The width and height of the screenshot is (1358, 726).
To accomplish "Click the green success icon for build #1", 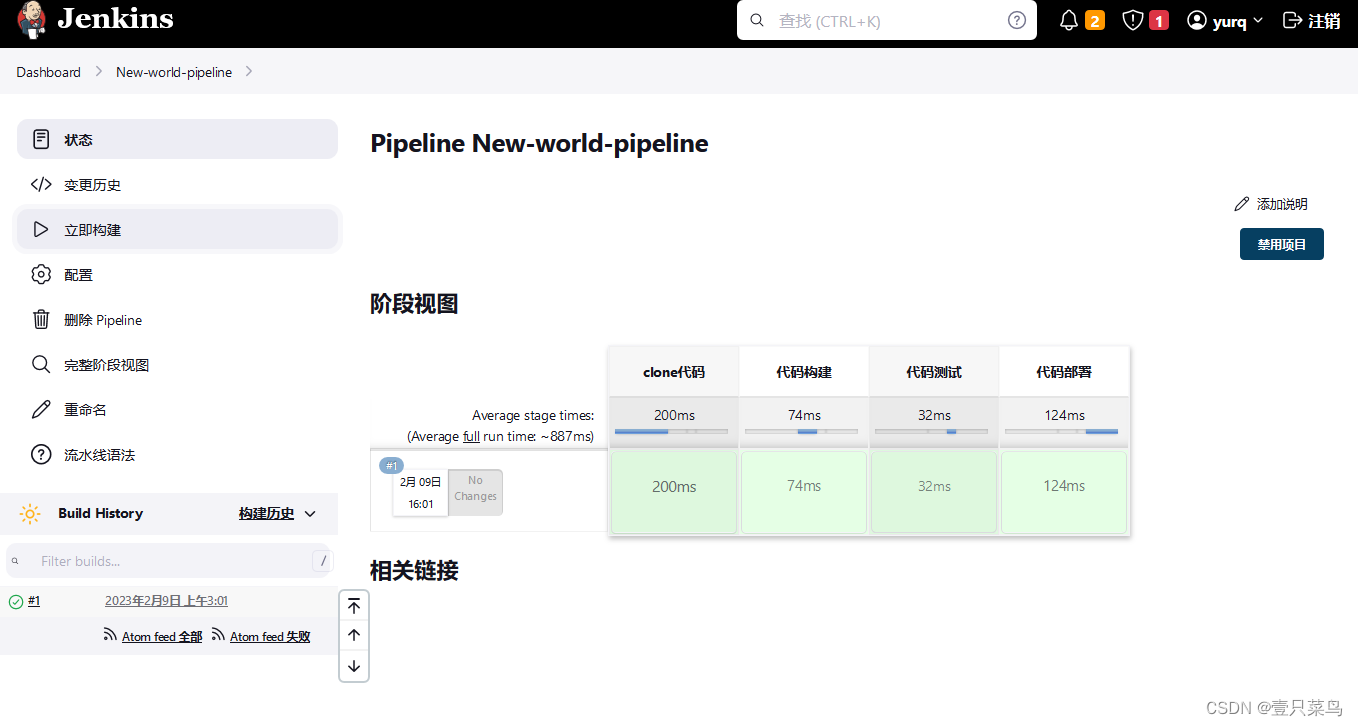I will coord(16,602).
